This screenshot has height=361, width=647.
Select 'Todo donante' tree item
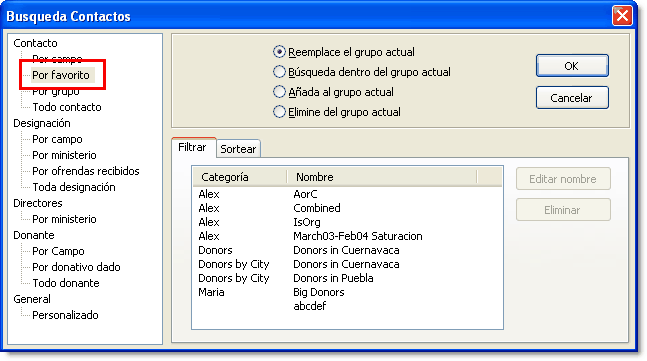pyautogui.click(x=66, y=283)
